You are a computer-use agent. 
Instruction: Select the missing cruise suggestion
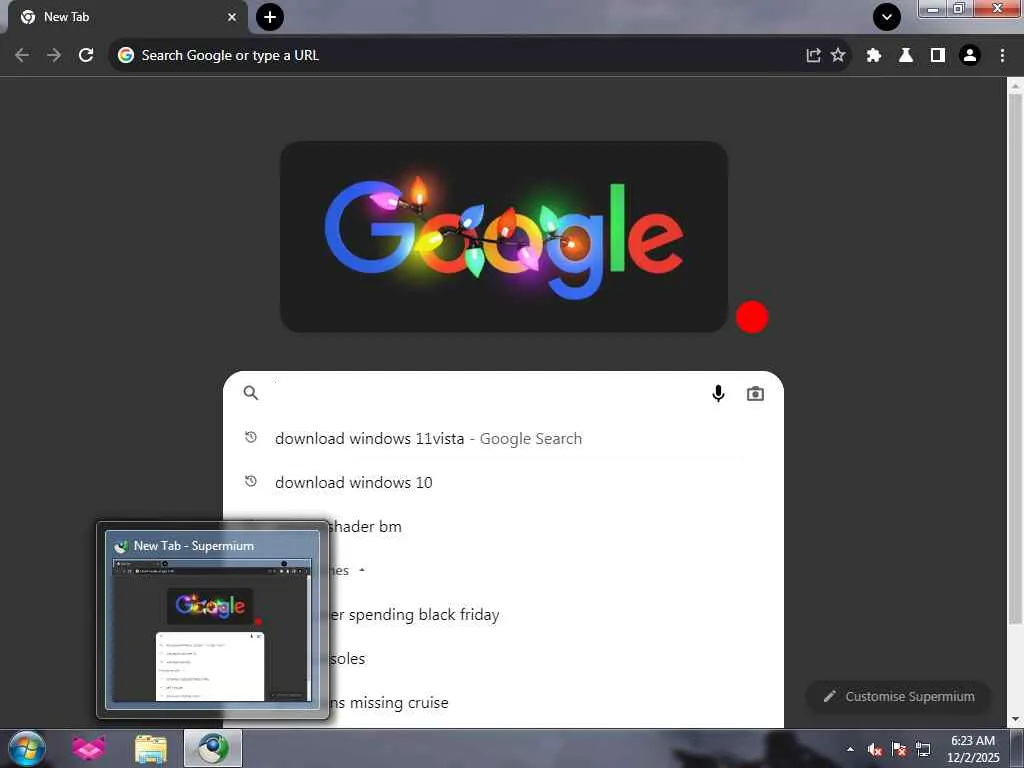(504, 703)
